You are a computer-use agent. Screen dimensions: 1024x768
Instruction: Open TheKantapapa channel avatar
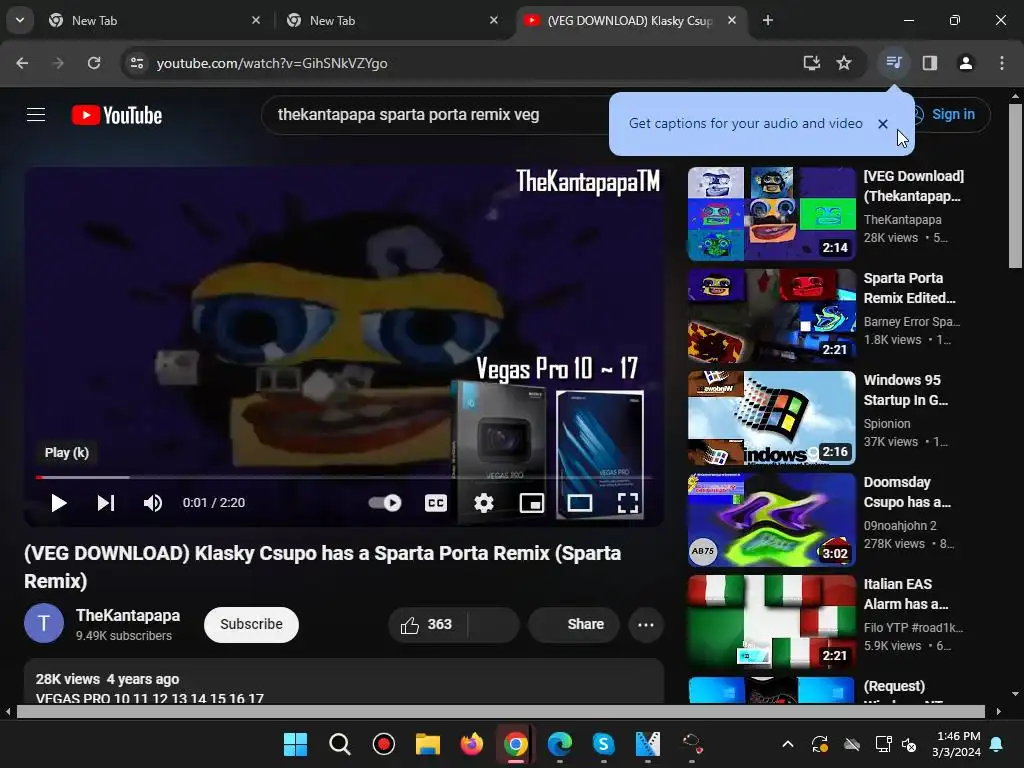click(44, 624)
